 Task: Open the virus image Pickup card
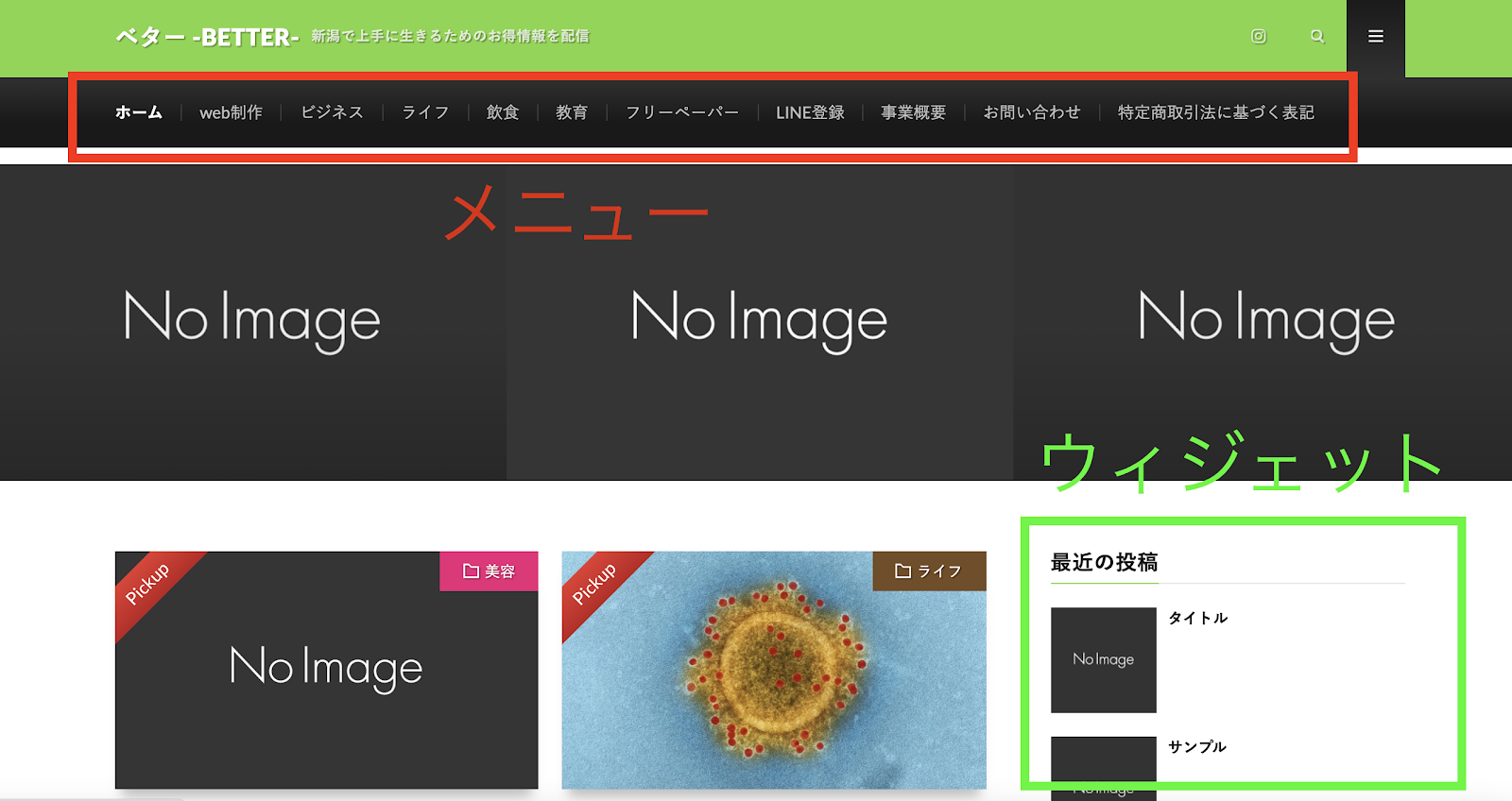(x=774, y=670)
